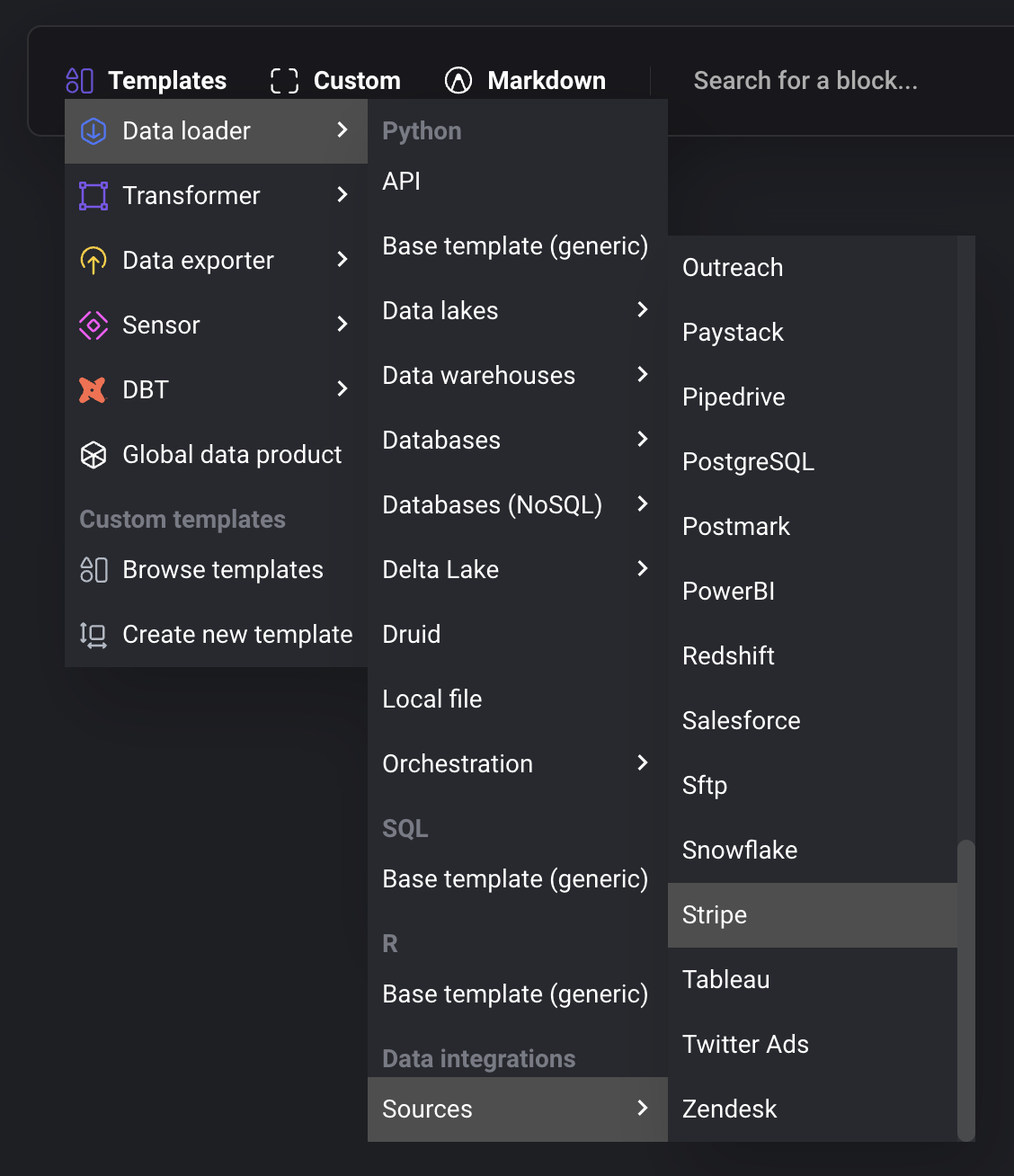
Task: Select the Snowflake source
Action: click(x=813, y=851)
